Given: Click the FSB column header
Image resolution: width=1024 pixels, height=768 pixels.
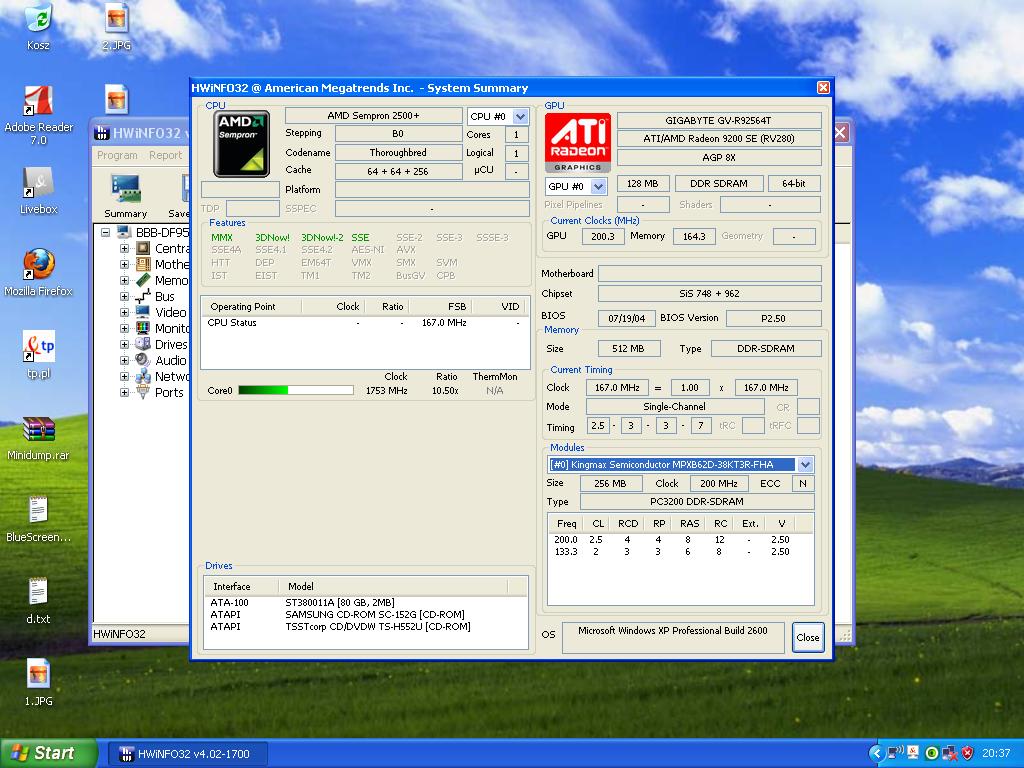Looking at the screenshot, I should tap(440, 306).
